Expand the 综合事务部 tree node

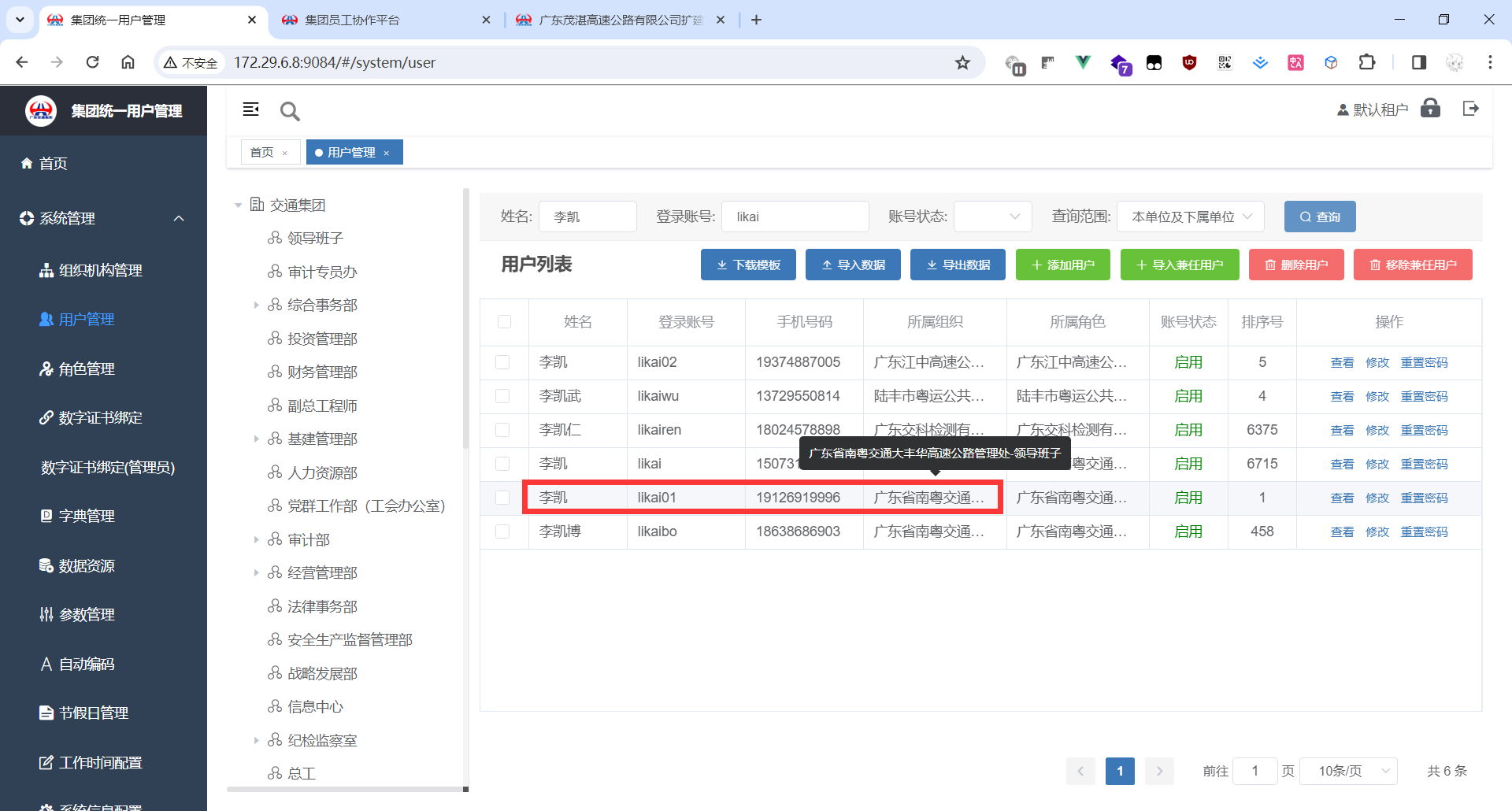pos(256,306)
